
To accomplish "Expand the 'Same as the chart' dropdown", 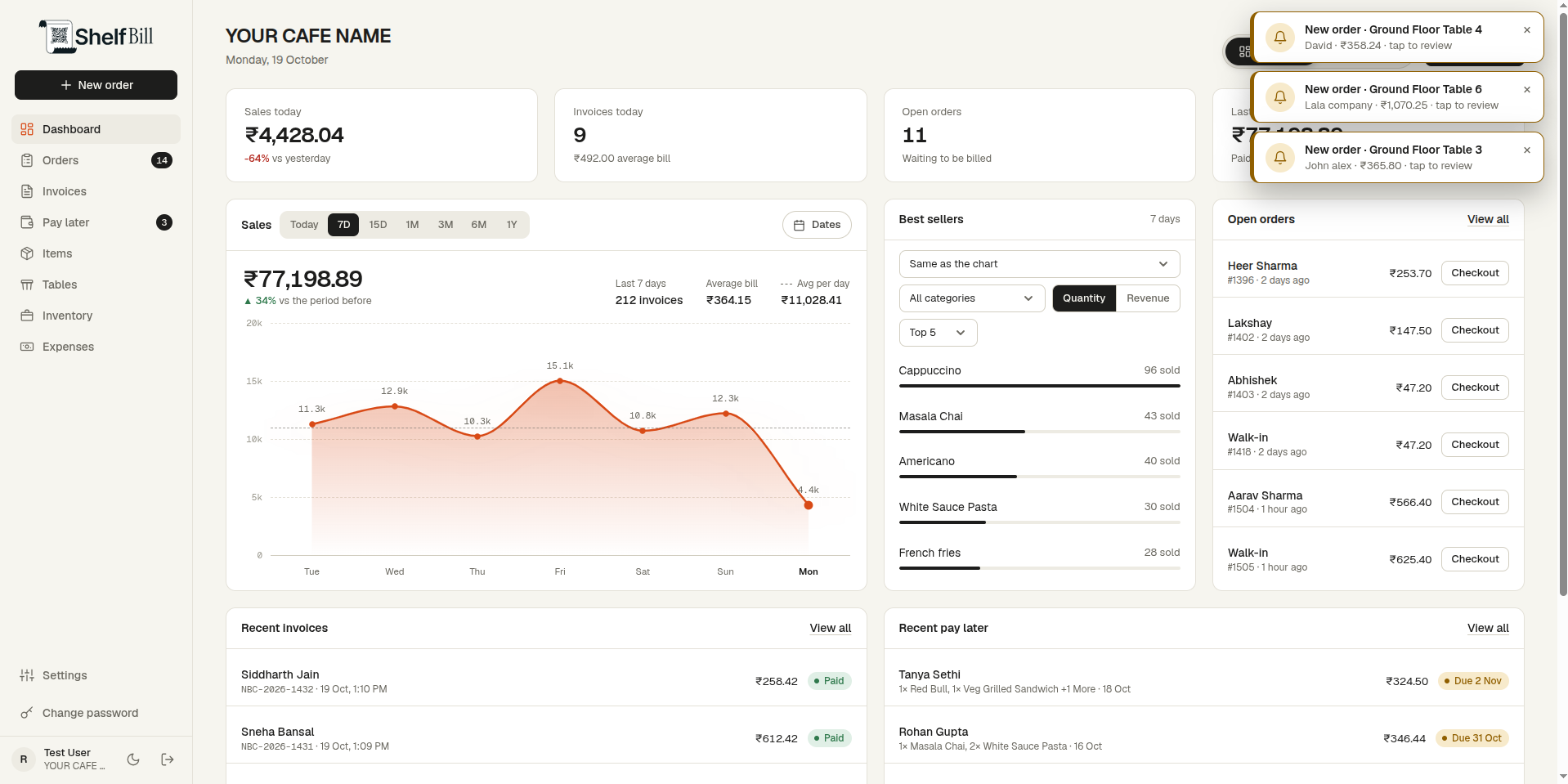I will (x=1039, y=264).
